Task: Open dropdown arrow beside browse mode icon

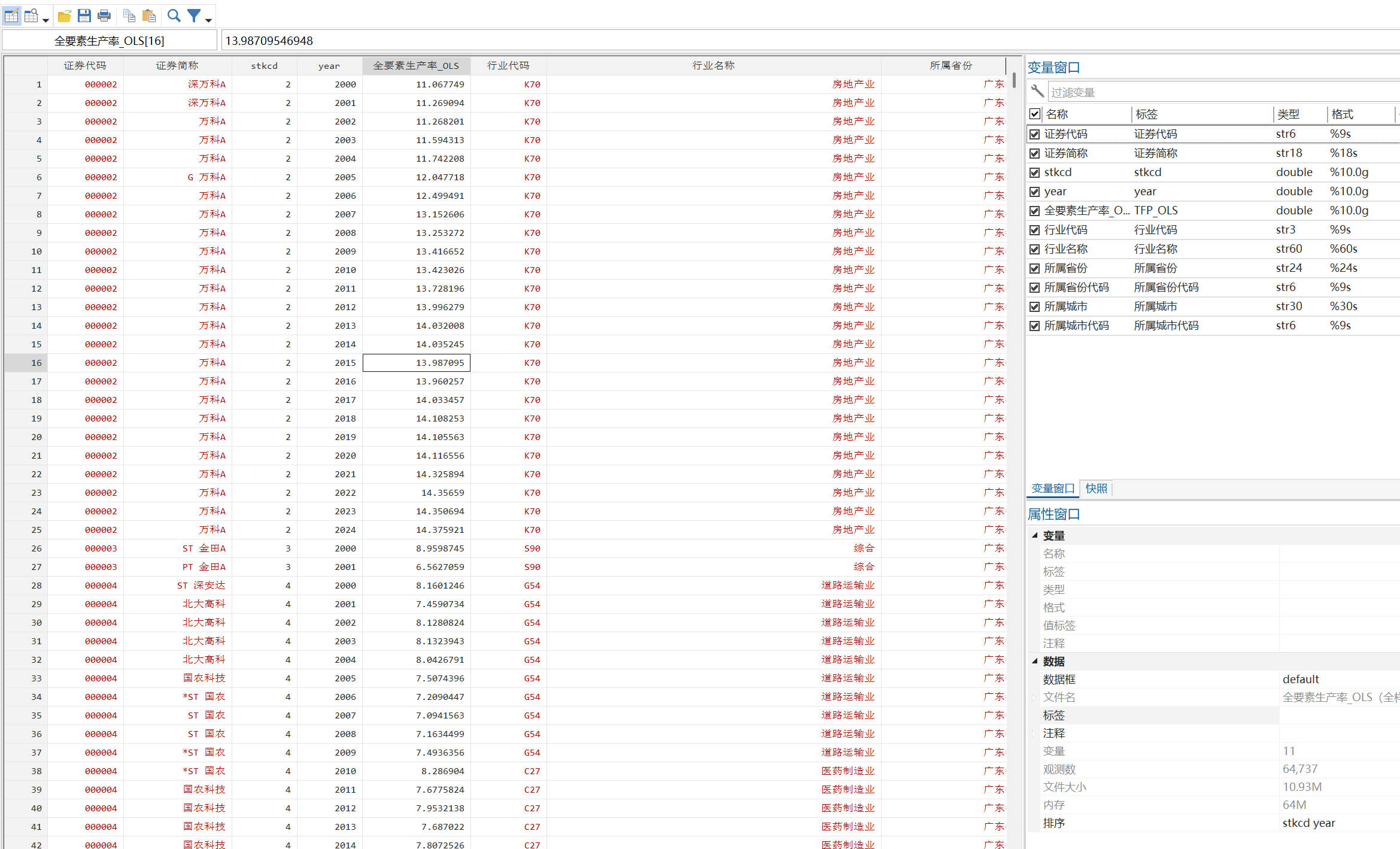Action: (45, 20)
